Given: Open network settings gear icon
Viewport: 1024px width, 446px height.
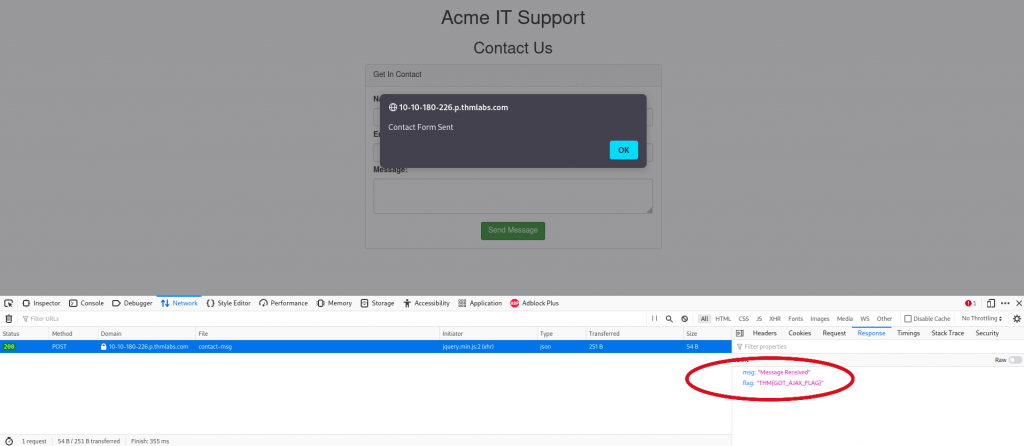Looking at the screenshot, I should [x=1017, y=318].
